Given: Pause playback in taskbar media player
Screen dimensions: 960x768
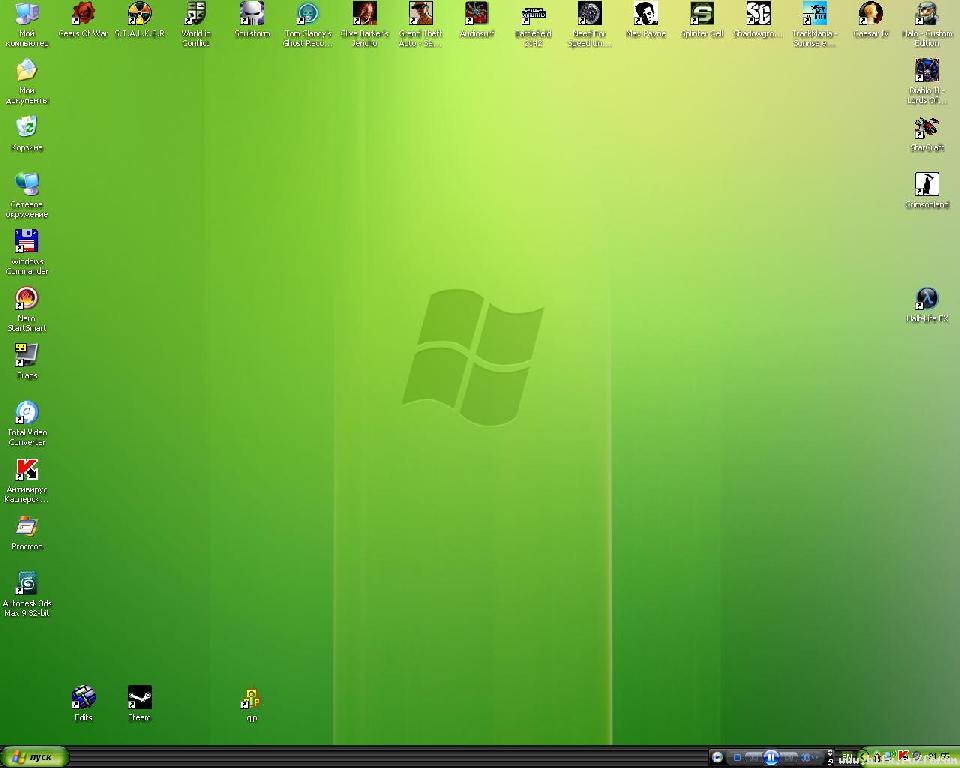Looking at the screenshot, I should [771, 758].
